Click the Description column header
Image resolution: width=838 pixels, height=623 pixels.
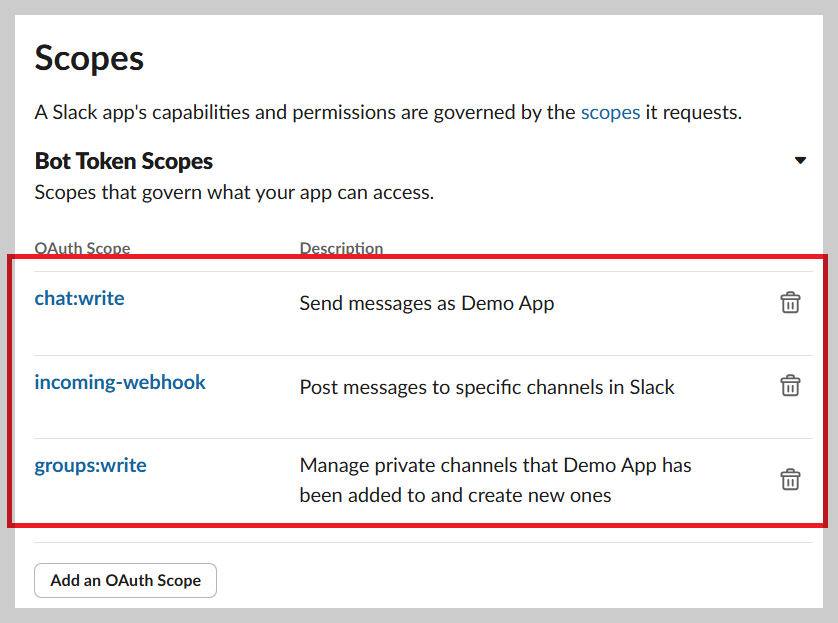click(x=341, y=248)
